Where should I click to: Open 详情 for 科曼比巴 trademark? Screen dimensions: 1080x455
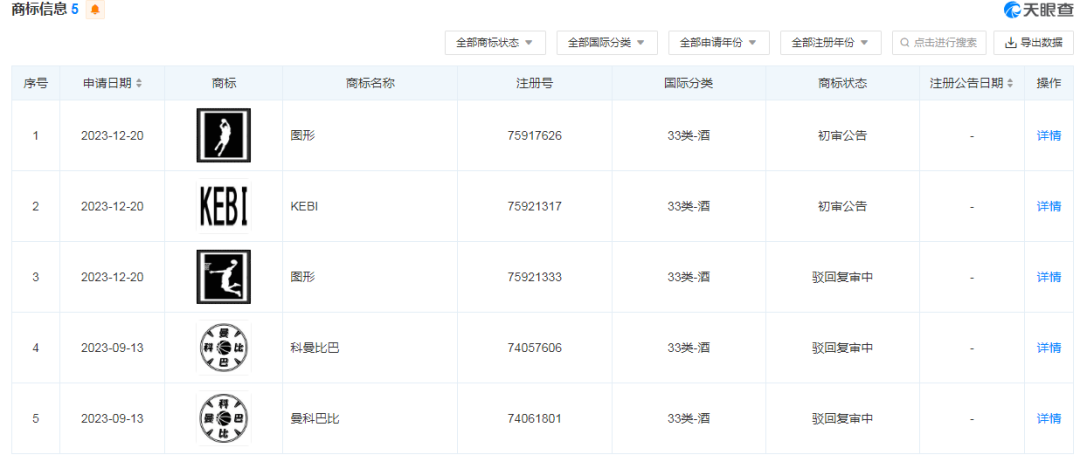click(1048, 348)
